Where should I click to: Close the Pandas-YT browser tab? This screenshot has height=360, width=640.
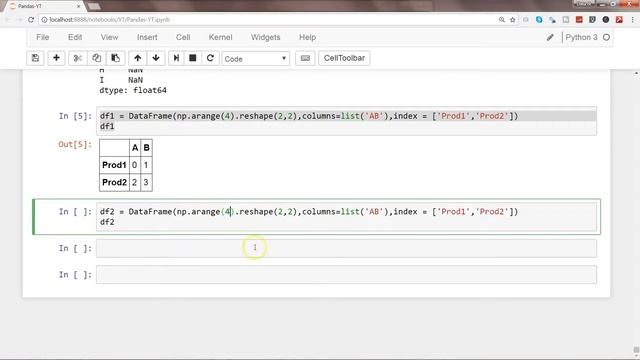(78, 6)
